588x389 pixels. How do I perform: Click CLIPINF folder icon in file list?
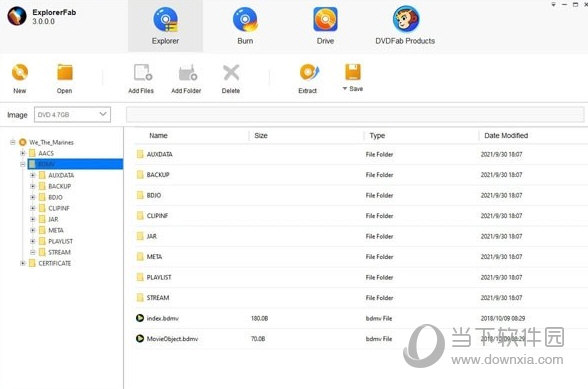click(x=140, y=216)
